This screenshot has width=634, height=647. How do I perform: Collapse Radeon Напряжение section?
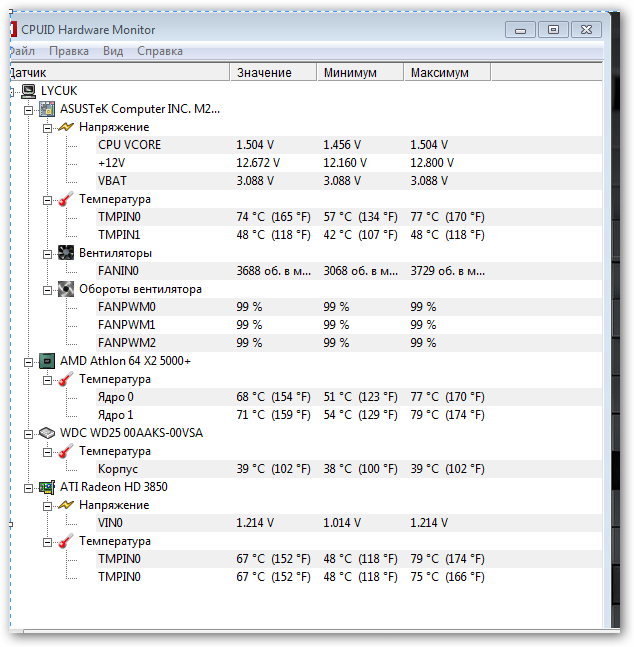click(47, 506)
